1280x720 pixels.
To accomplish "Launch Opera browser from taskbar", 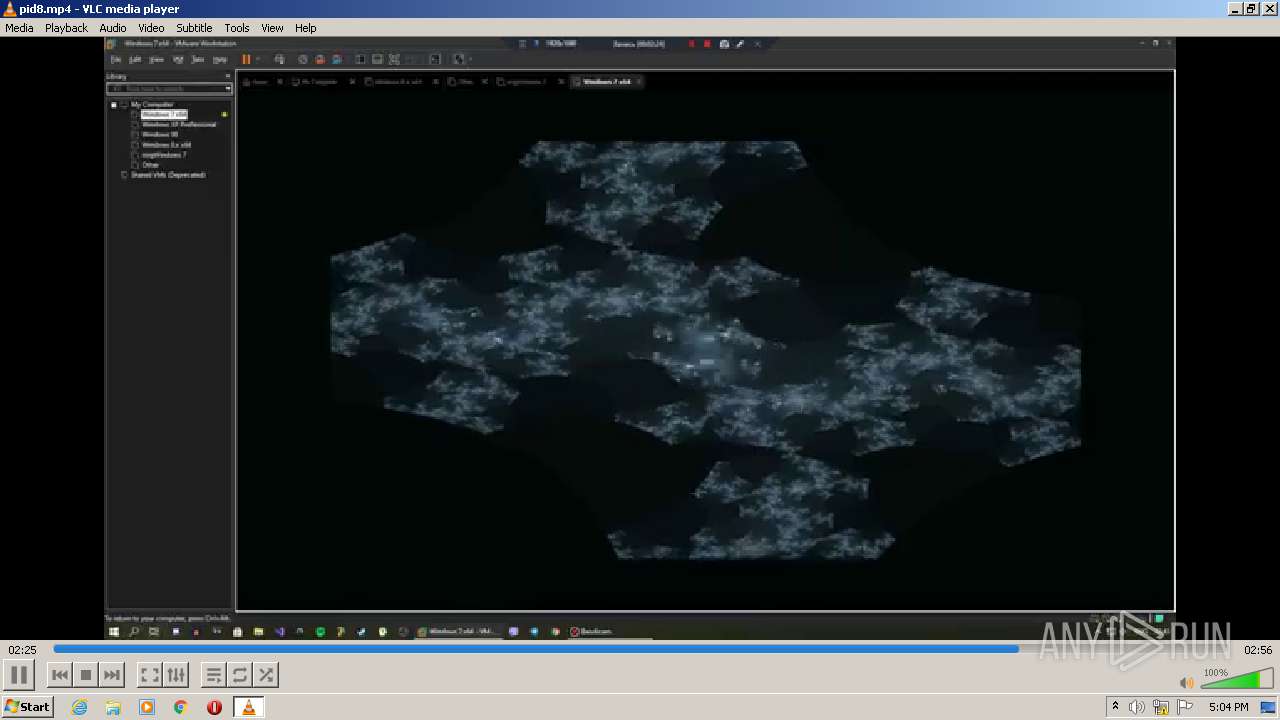I will click(214, 707).
